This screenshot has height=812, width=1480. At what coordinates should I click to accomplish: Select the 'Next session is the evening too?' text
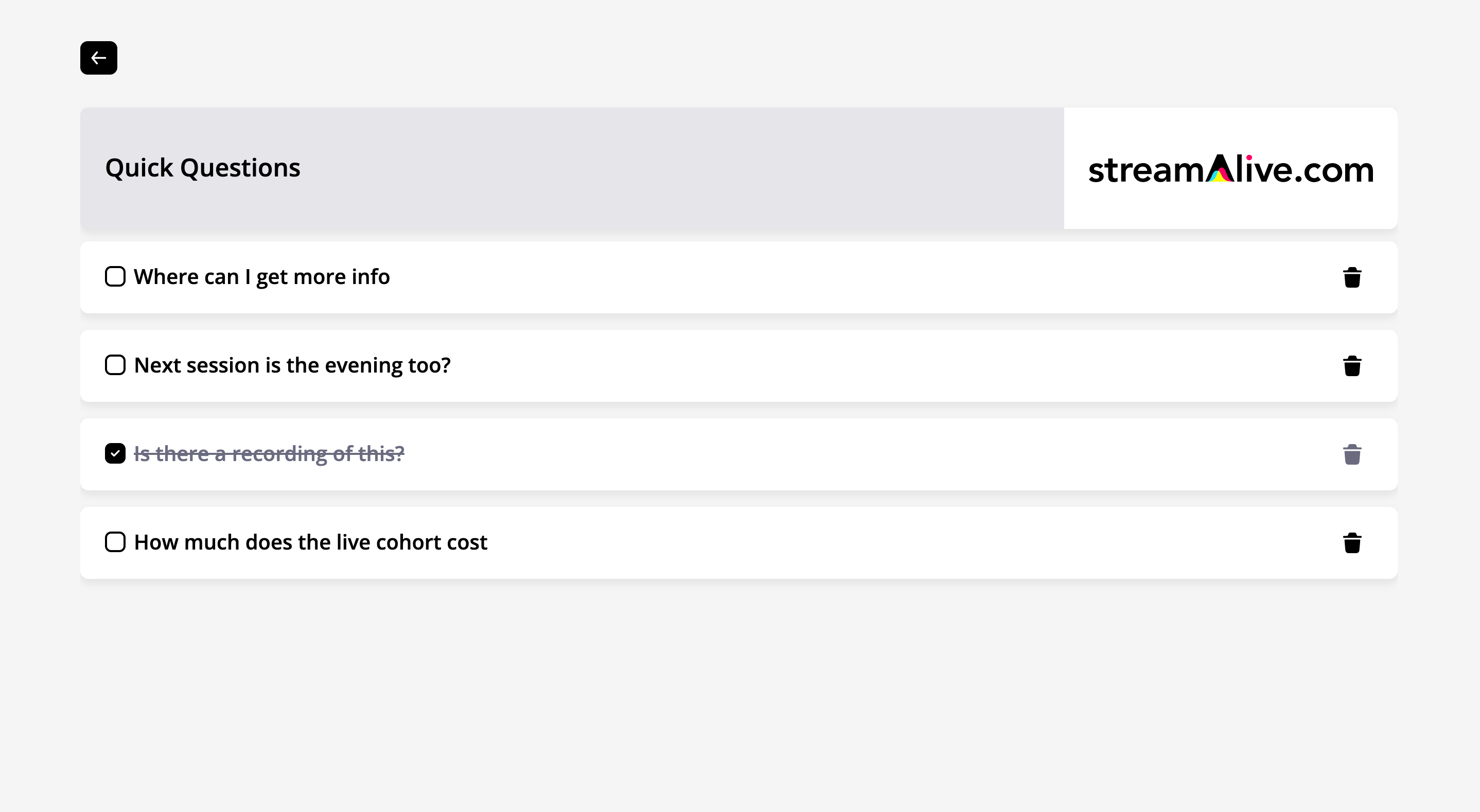click(x=292, y=365)
